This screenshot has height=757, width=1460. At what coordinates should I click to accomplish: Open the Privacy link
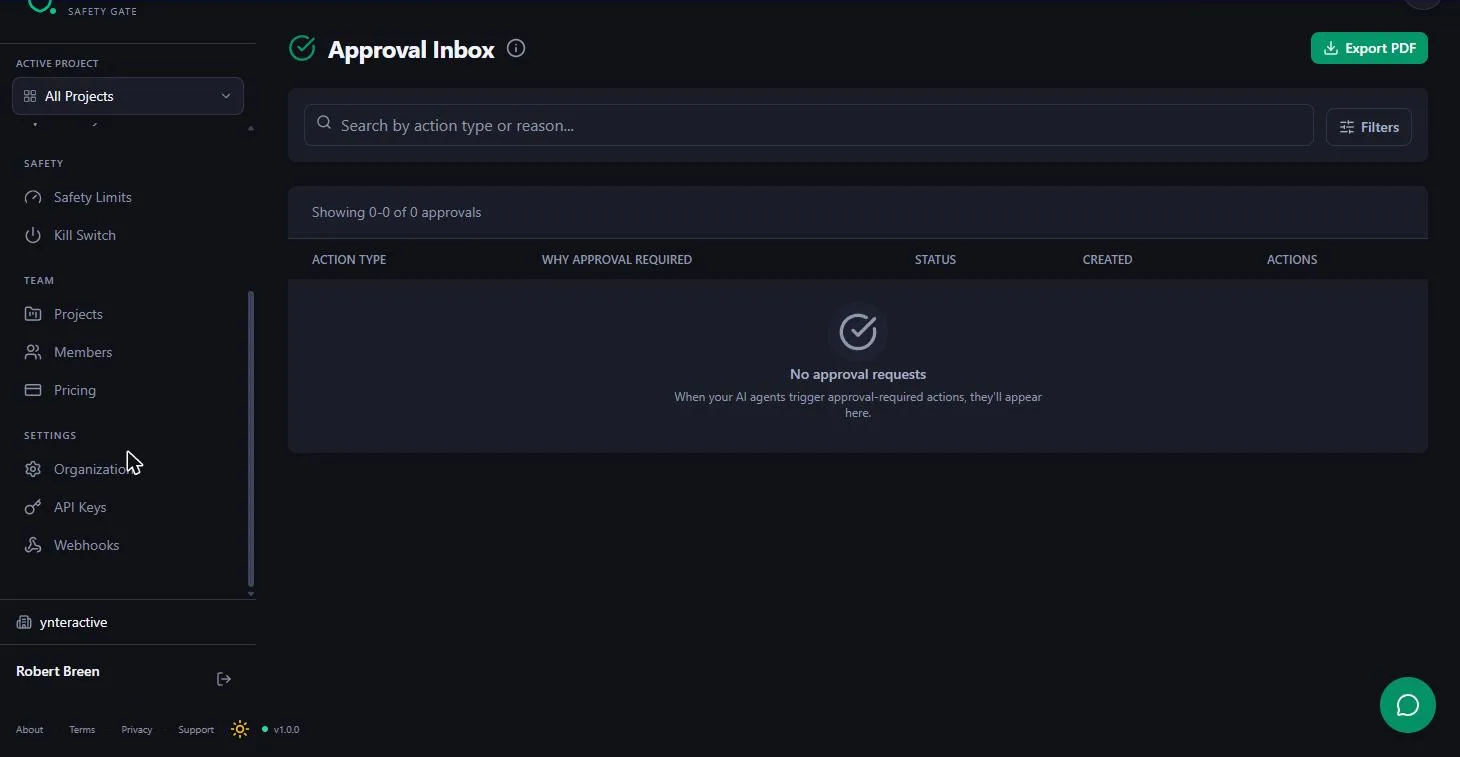pyautogui.click(x=137, y=729)
